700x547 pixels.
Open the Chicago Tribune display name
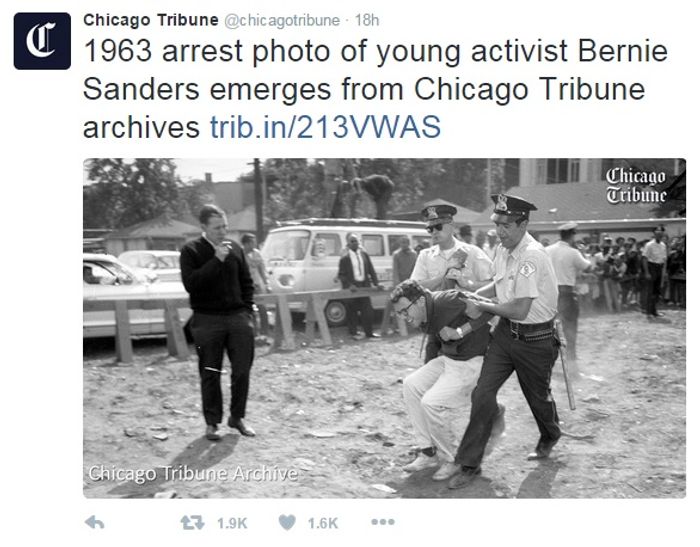(x=150, y=20)
